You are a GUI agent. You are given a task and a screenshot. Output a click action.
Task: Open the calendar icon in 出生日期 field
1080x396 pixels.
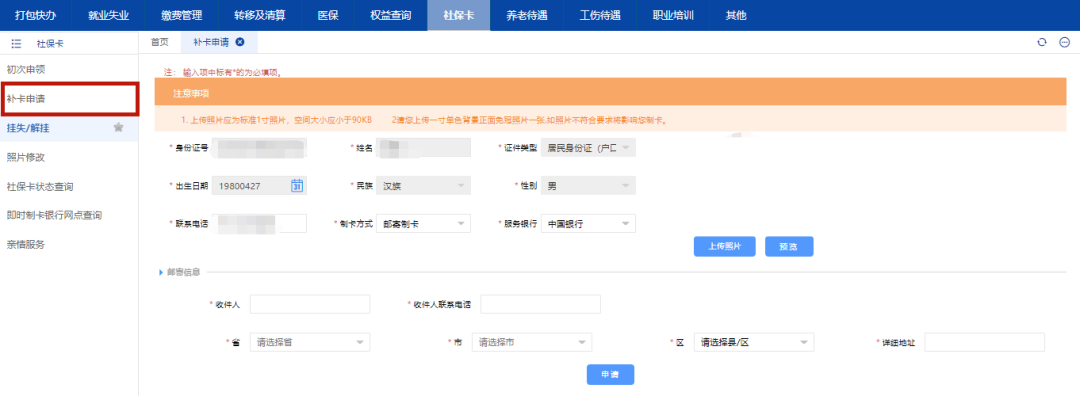pyautogui.click(x=297, y=185)
